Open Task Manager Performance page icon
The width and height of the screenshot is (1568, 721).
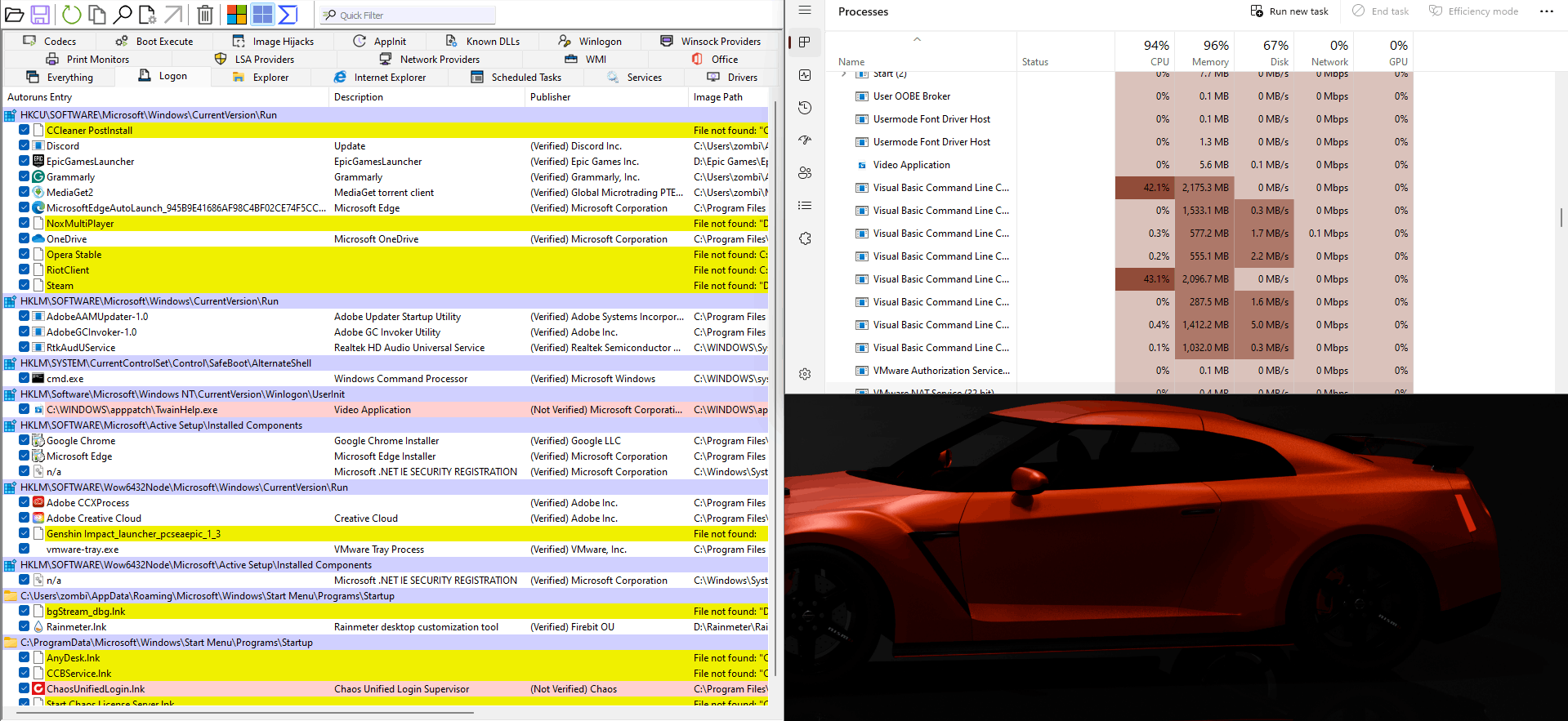805,75
